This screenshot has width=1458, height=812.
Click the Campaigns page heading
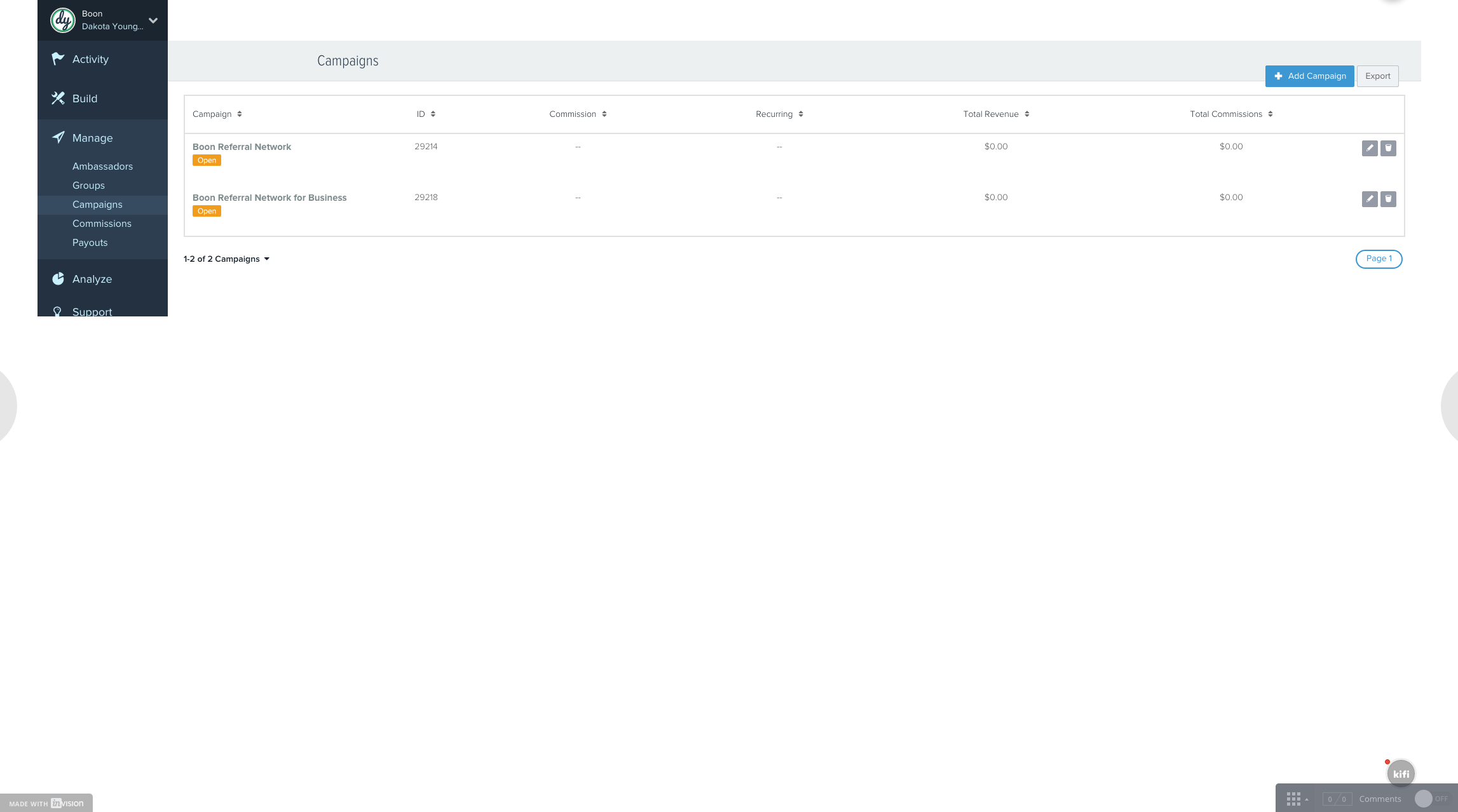[348, 61]
